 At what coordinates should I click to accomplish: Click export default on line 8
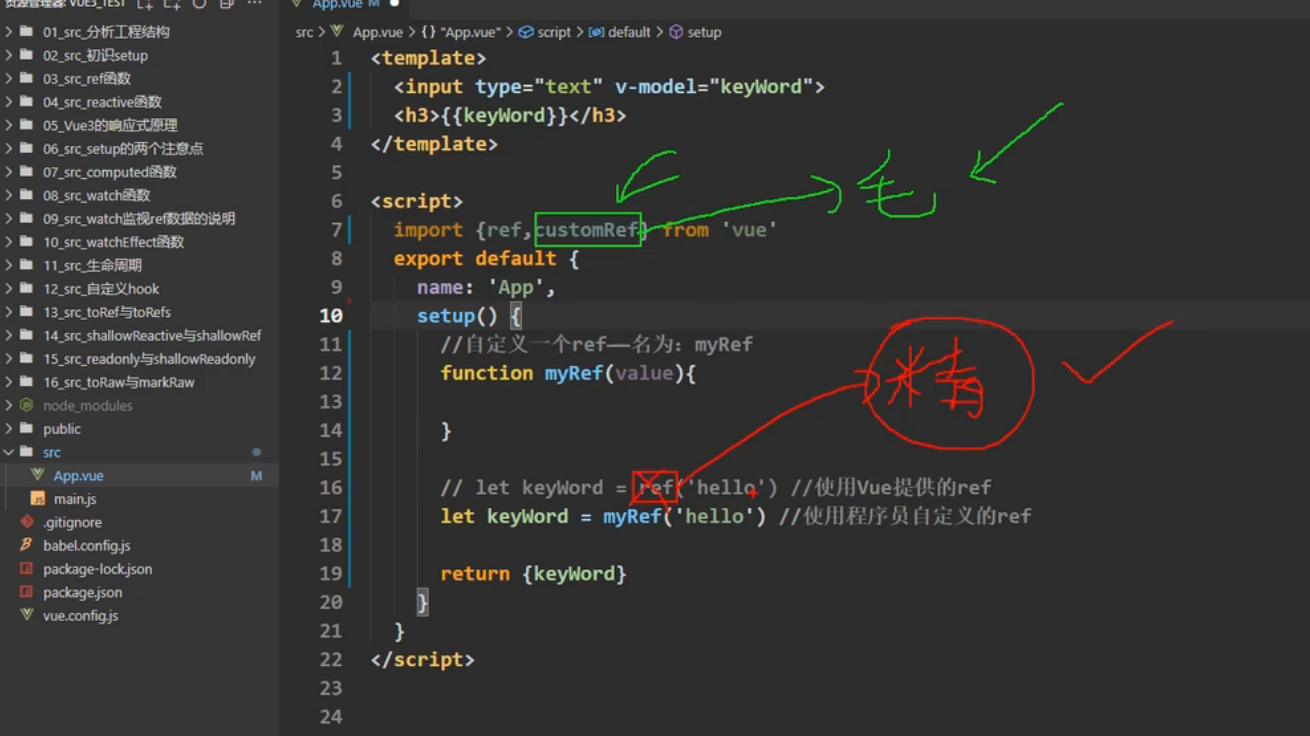coord(475,259)
